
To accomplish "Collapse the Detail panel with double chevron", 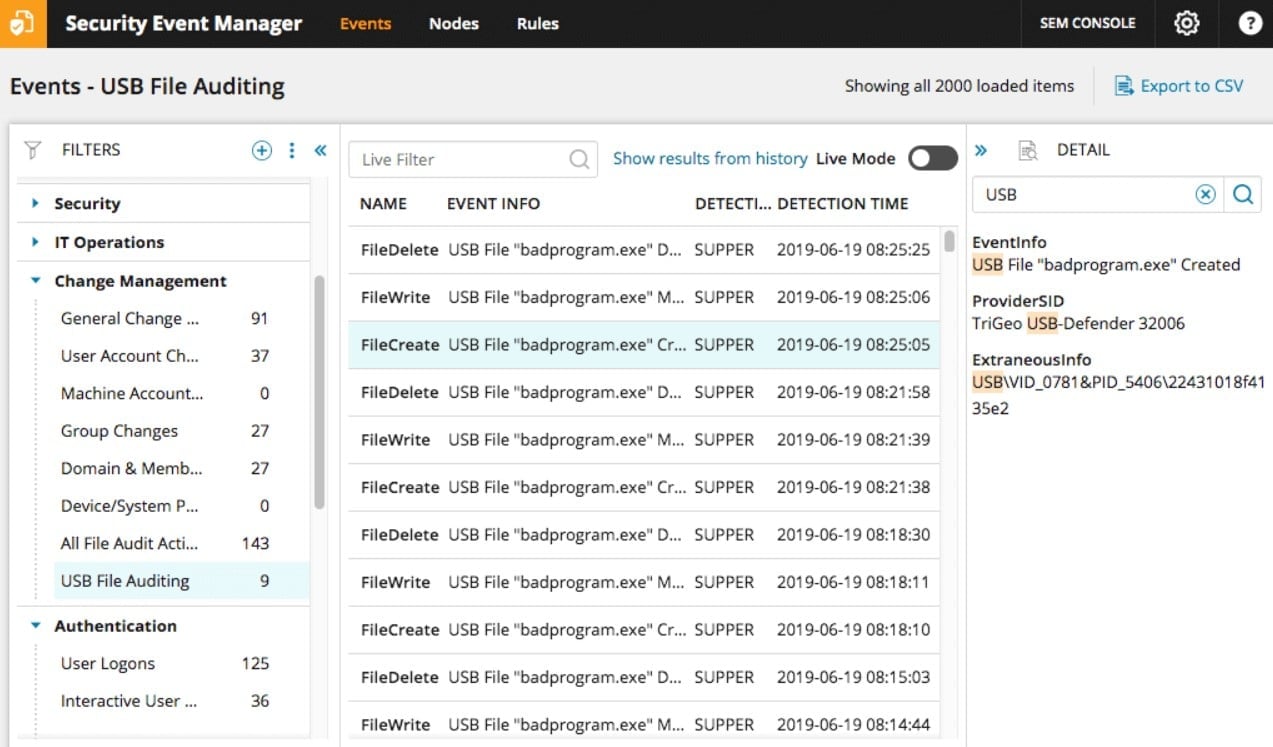I will (981, 150).
